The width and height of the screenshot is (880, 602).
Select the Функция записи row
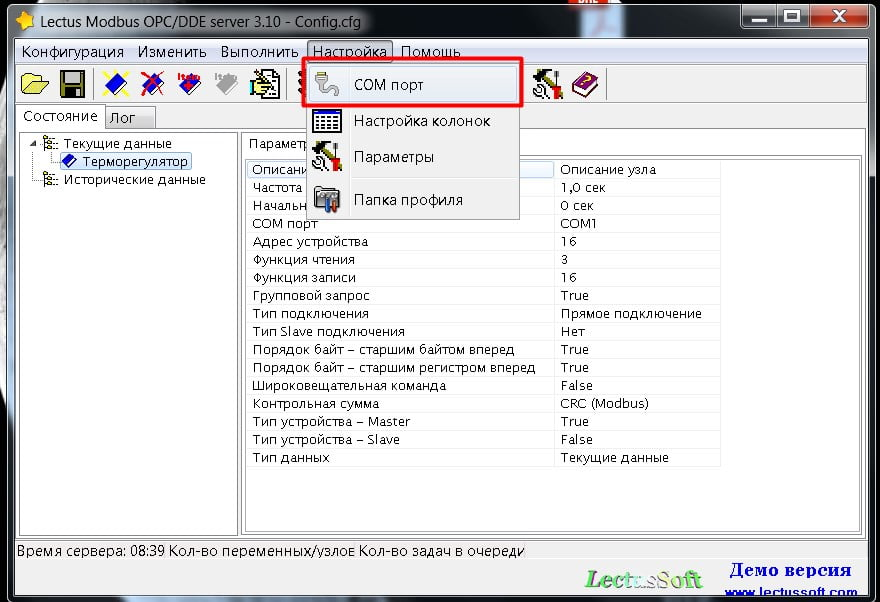483,277
